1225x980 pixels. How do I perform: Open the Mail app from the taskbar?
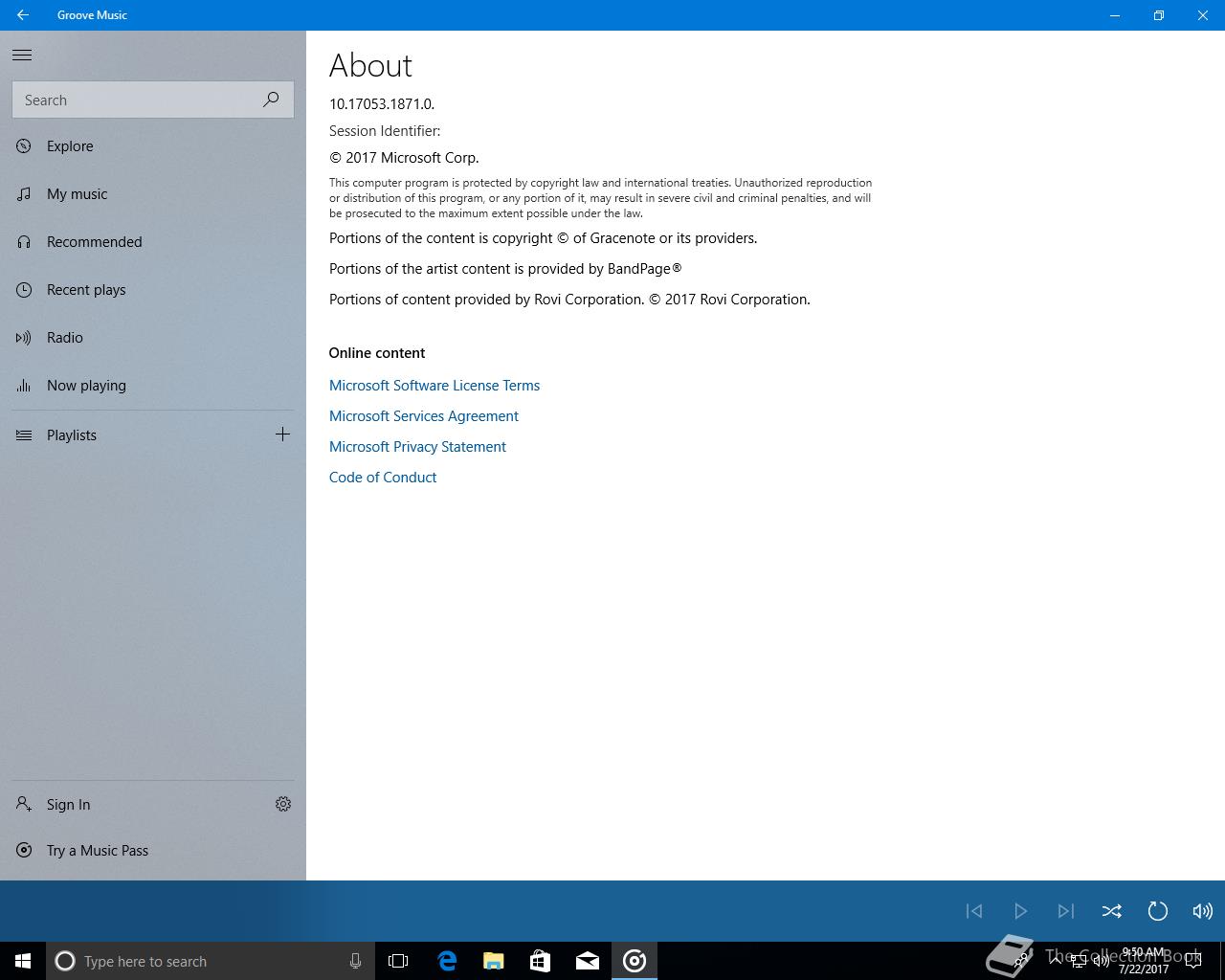point(587,961)
